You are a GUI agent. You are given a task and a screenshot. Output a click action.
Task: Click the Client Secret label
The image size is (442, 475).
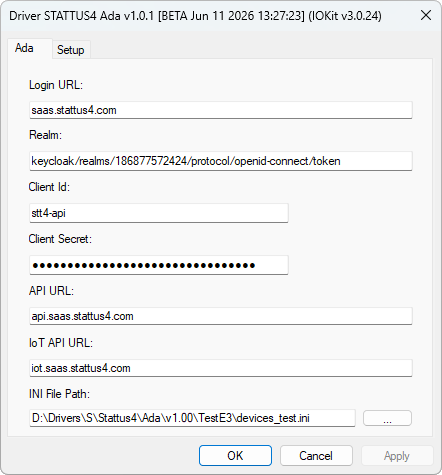(60, 239)
